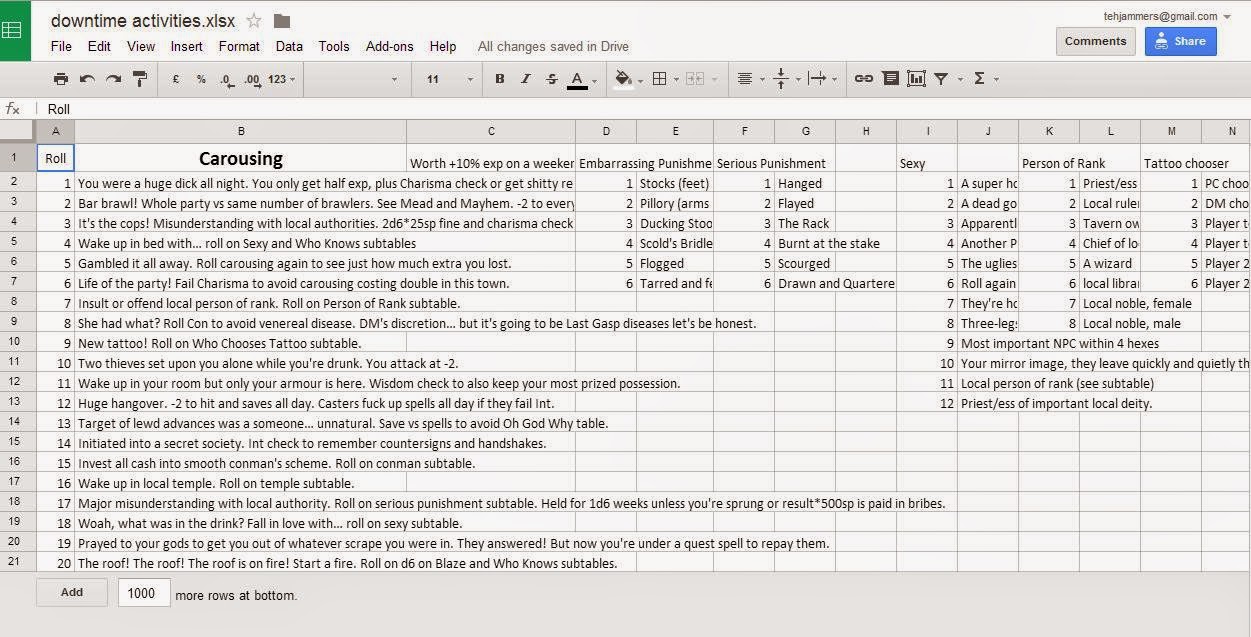Screen dimensions: 1251x637
Task: Click the Filter icon in the toolbar
Action: 941,78
